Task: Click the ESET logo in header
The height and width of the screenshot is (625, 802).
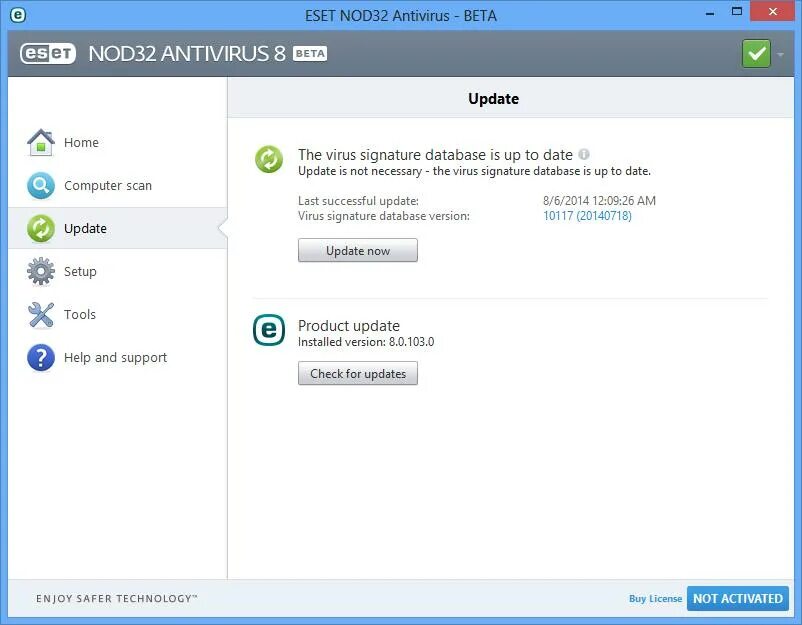Action: pyautogui.click(x=48, y=53)
